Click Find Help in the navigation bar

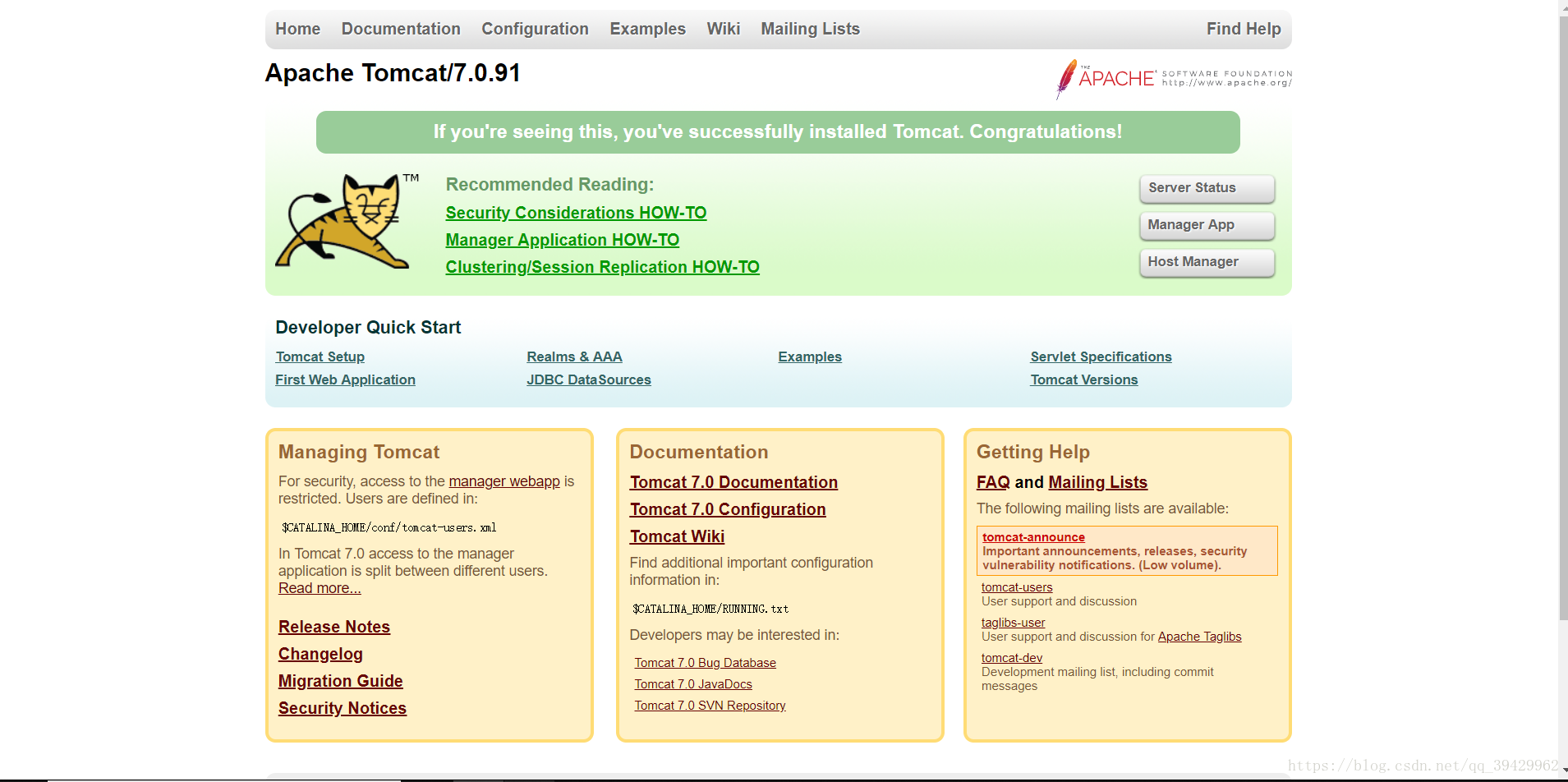[1243, 29]
